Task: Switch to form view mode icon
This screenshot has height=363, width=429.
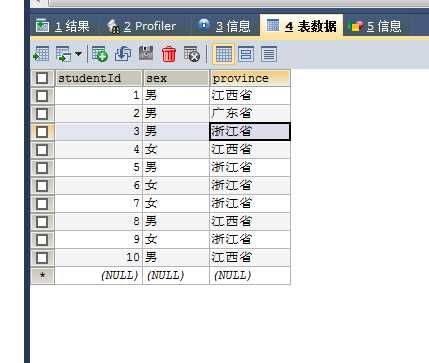Action: point(246,54)
